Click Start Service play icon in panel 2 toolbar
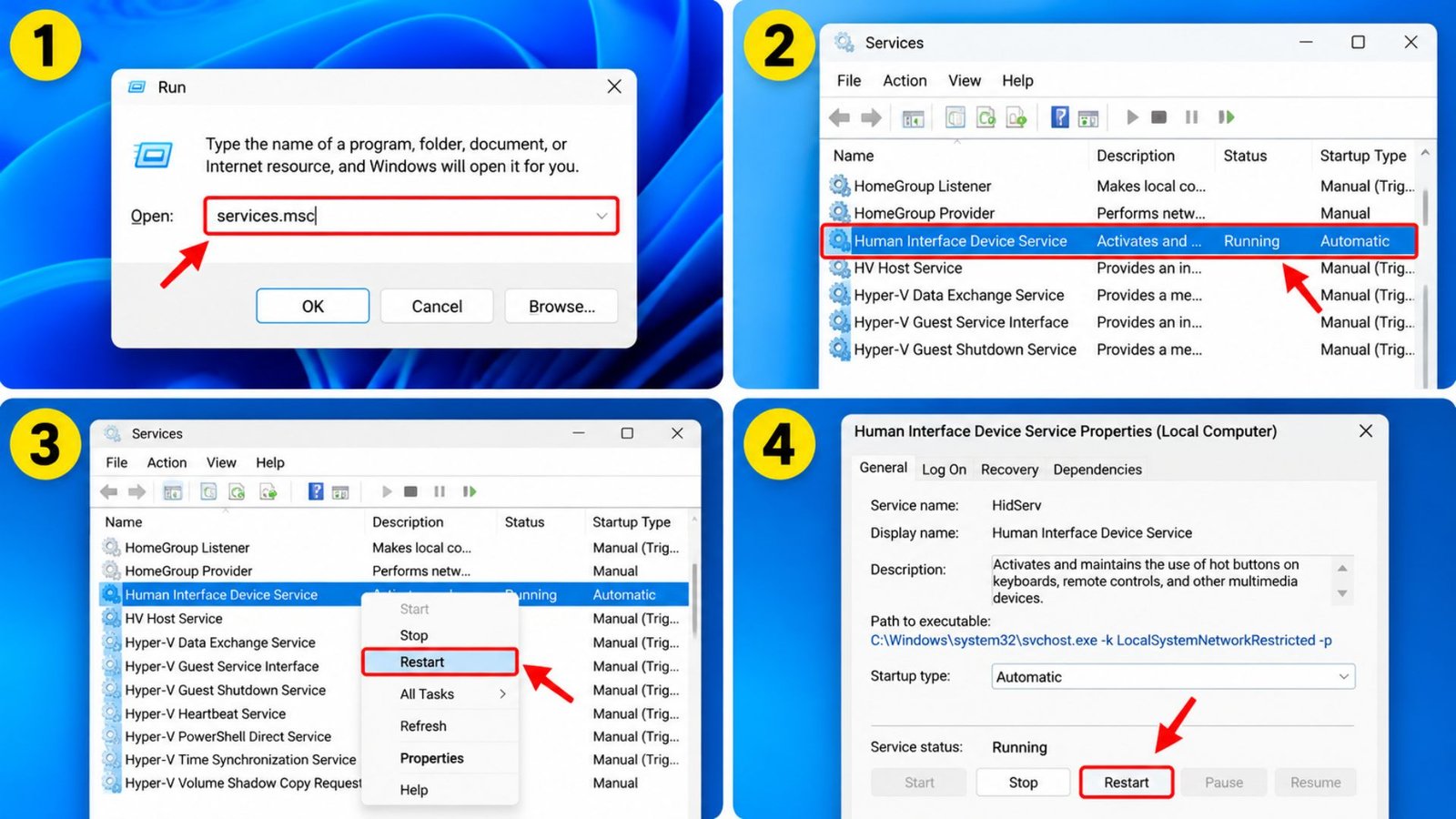 click(x=1132, y=116)
